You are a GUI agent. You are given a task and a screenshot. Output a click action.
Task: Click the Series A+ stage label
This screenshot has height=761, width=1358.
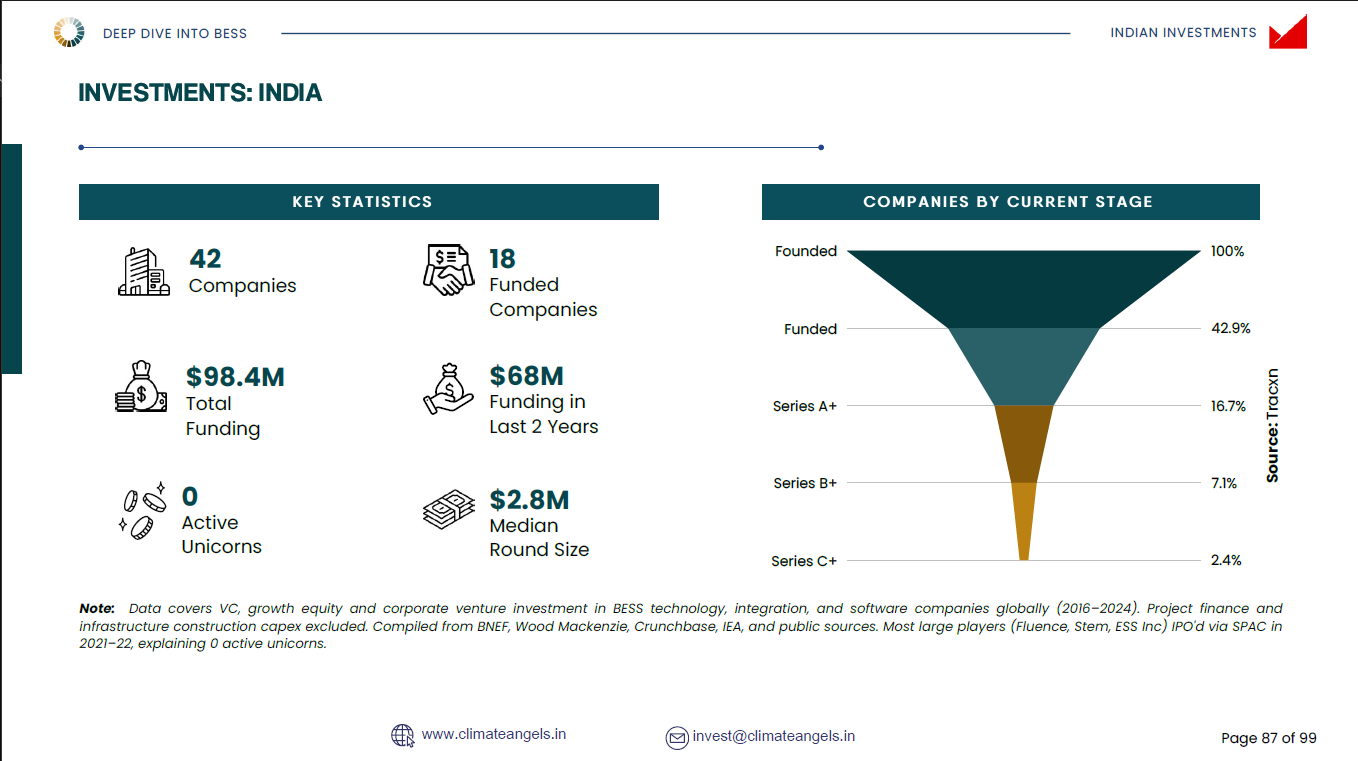coord(805,406)
